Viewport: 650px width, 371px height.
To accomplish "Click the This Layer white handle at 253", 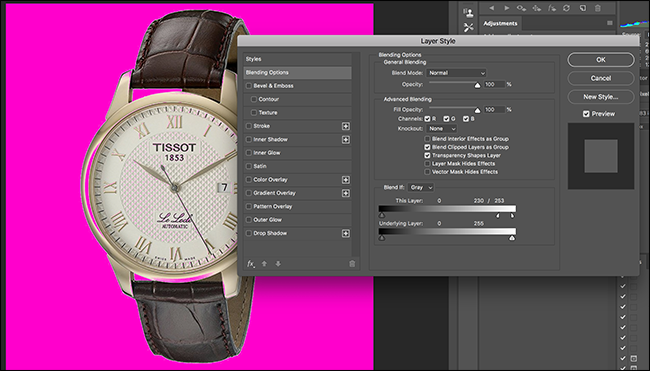I will click(512, 216).
